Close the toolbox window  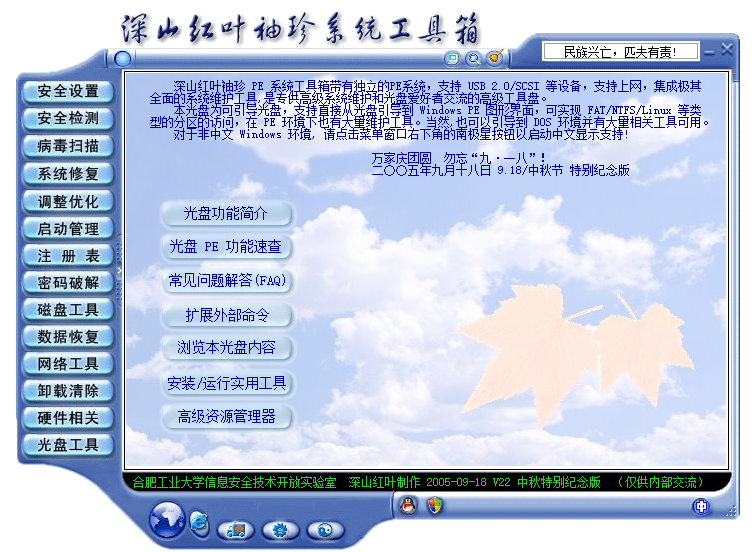click(727, 49)
